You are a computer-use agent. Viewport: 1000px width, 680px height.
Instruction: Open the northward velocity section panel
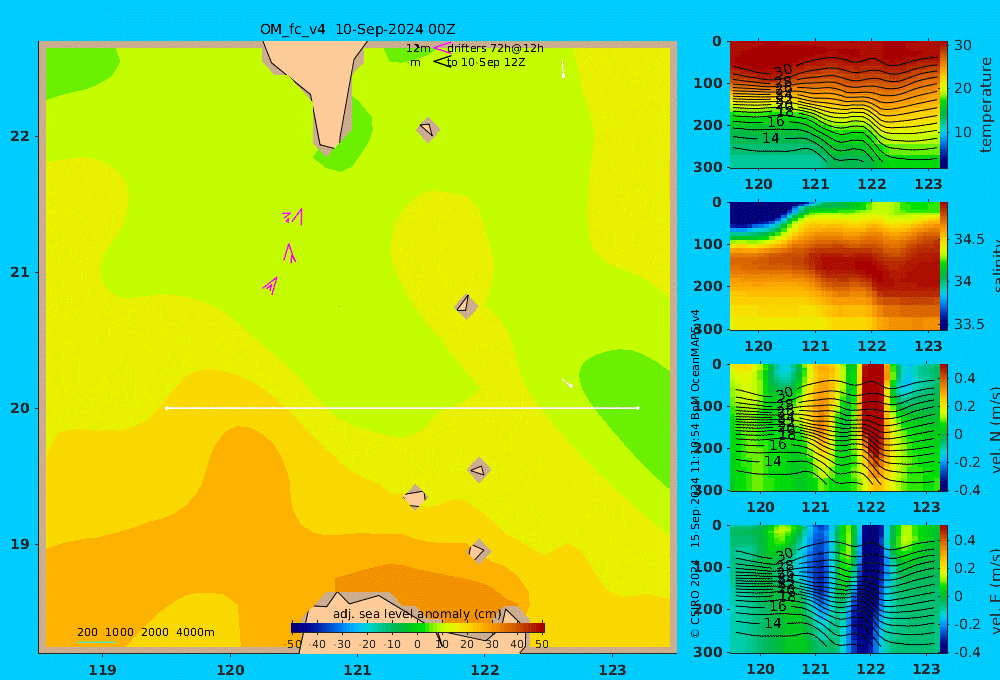click(834, 427)
